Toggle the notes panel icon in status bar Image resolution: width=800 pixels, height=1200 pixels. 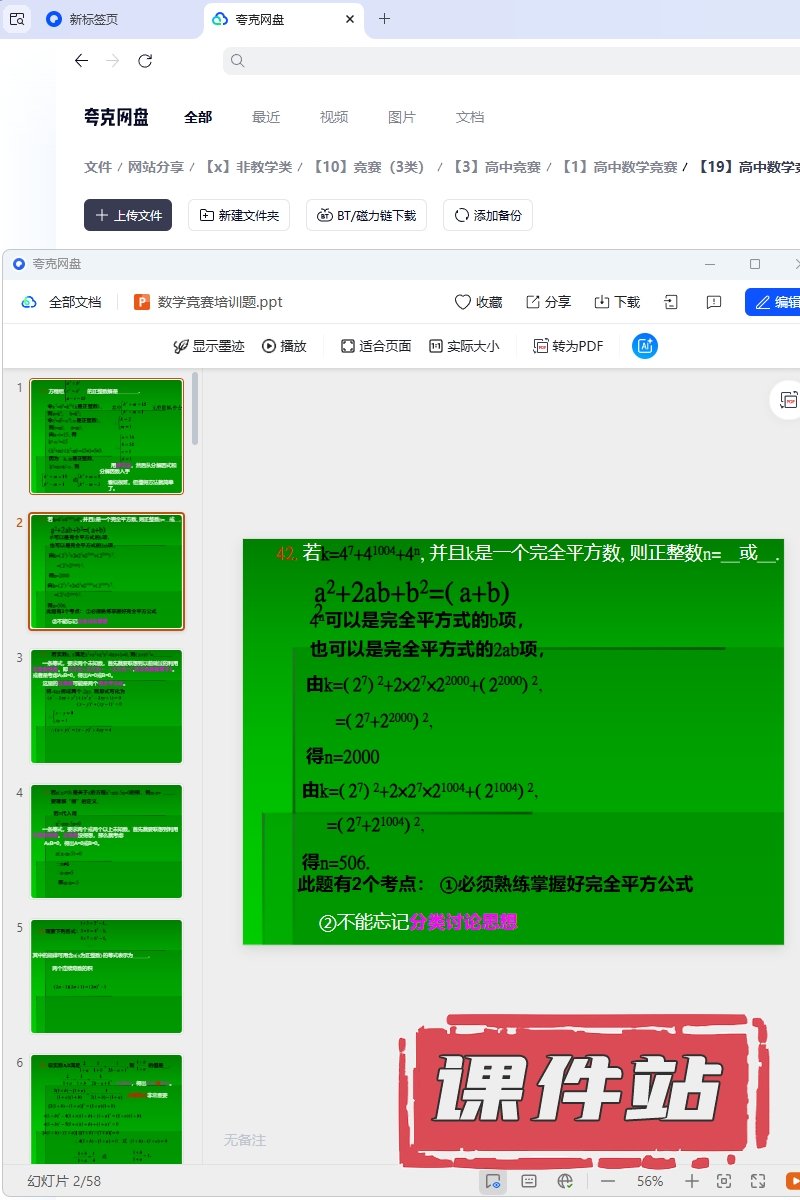point(529,1181)
